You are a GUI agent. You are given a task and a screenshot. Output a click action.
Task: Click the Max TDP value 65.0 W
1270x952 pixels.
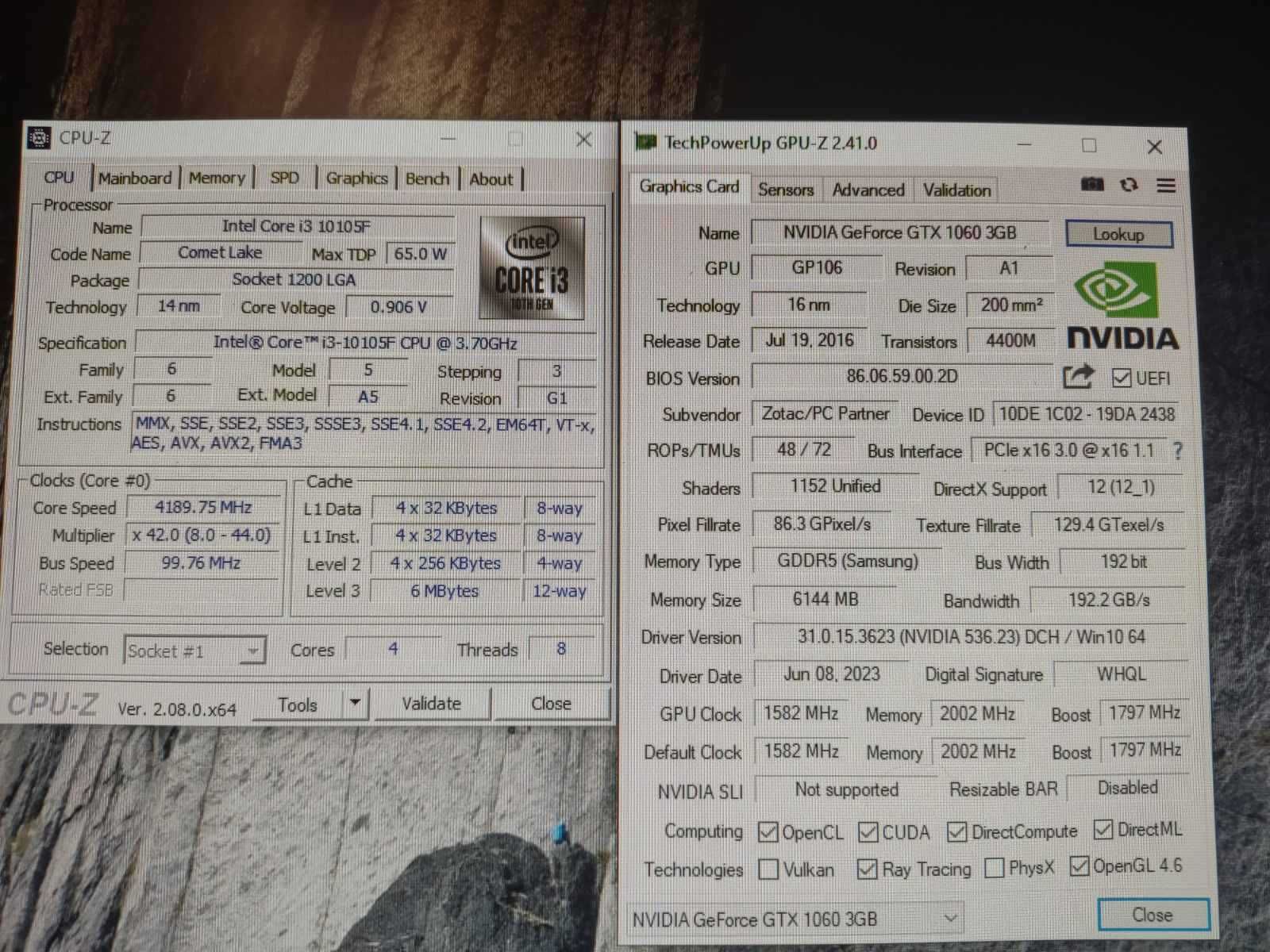click(x=421, y=254)
